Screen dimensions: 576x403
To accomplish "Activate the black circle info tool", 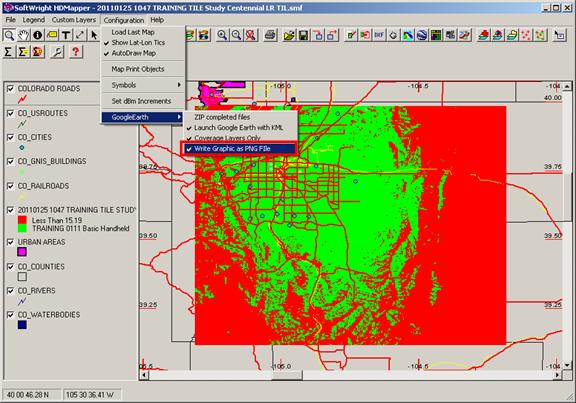I will click(x=37, y=35).
